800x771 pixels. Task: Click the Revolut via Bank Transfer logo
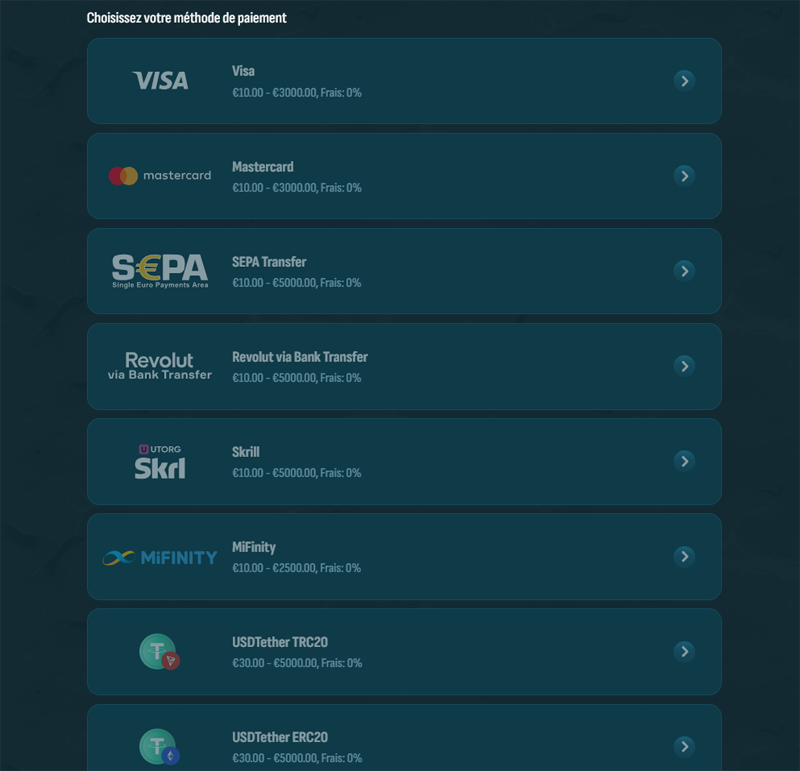click(160, 366)
